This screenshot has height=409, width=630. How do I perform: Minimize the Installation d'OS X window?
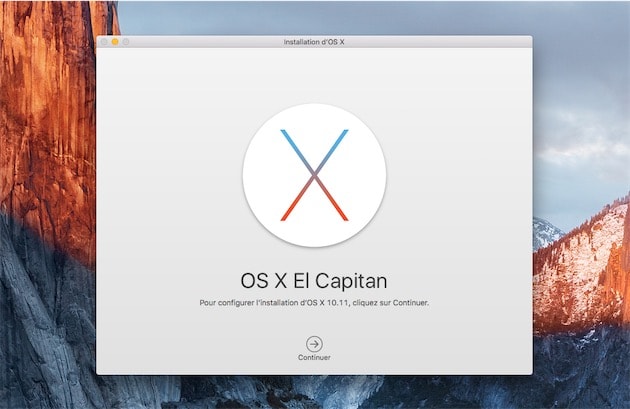115,42
